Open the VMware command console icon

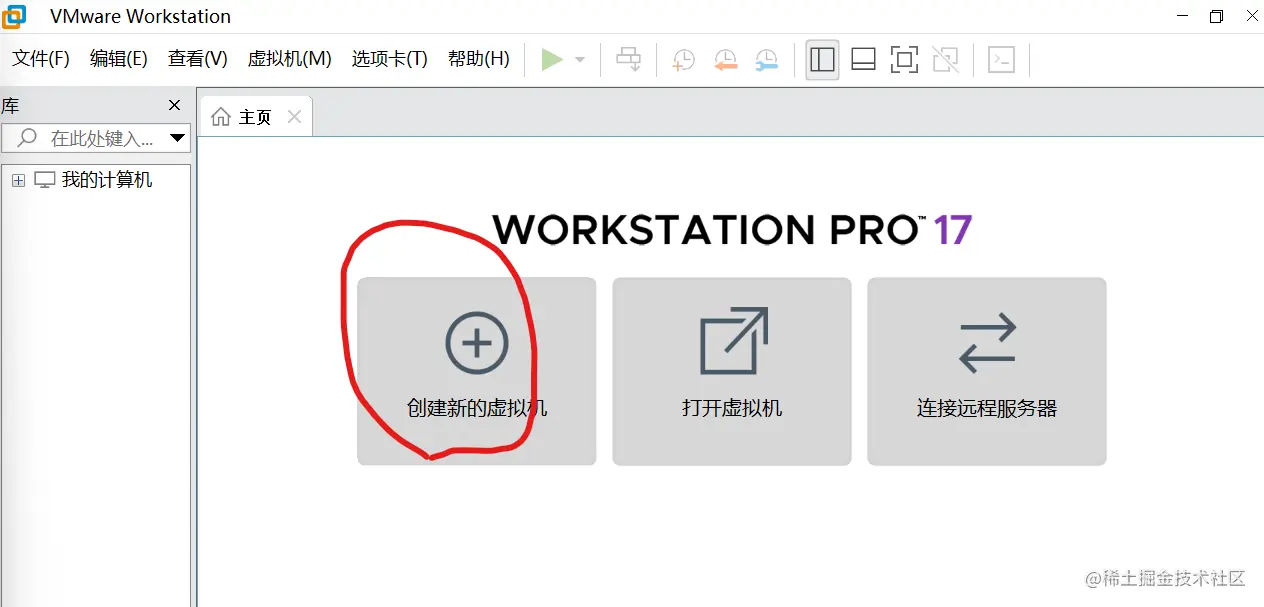click(1001, 60)
